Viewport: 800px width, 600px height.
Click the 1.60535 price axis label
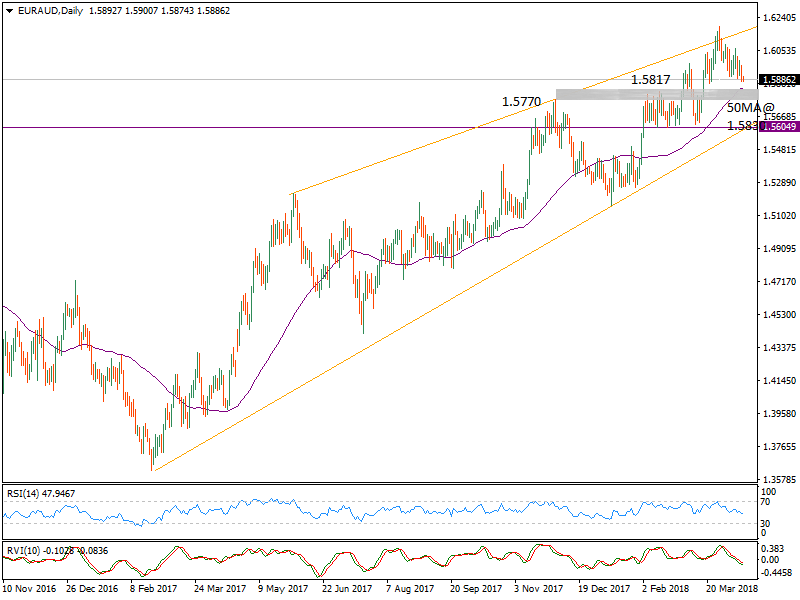point(779,51)
